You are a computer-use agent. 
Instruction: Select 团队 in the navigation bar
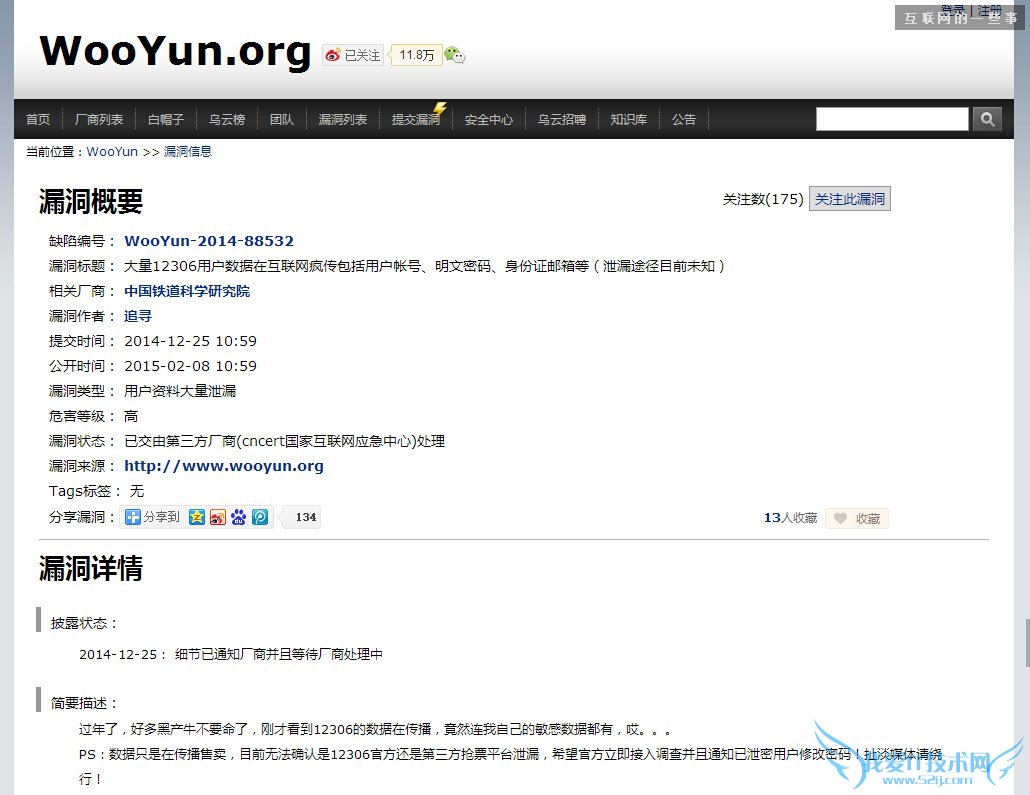click(x=281, y=119)
